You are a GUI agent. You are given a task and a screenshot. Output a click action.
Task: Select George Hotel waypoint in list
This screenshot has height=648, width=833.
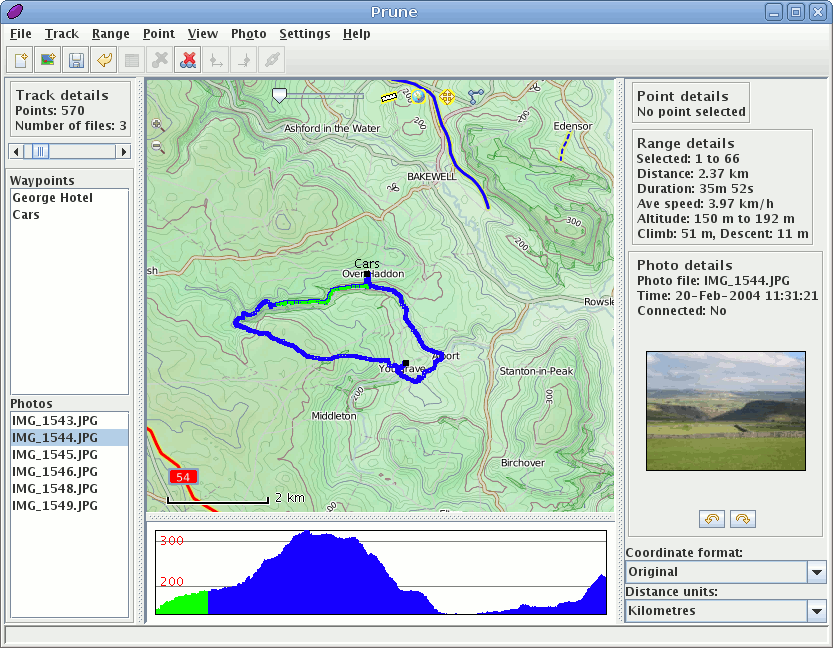pyautogui.click(x=53, y=198)
